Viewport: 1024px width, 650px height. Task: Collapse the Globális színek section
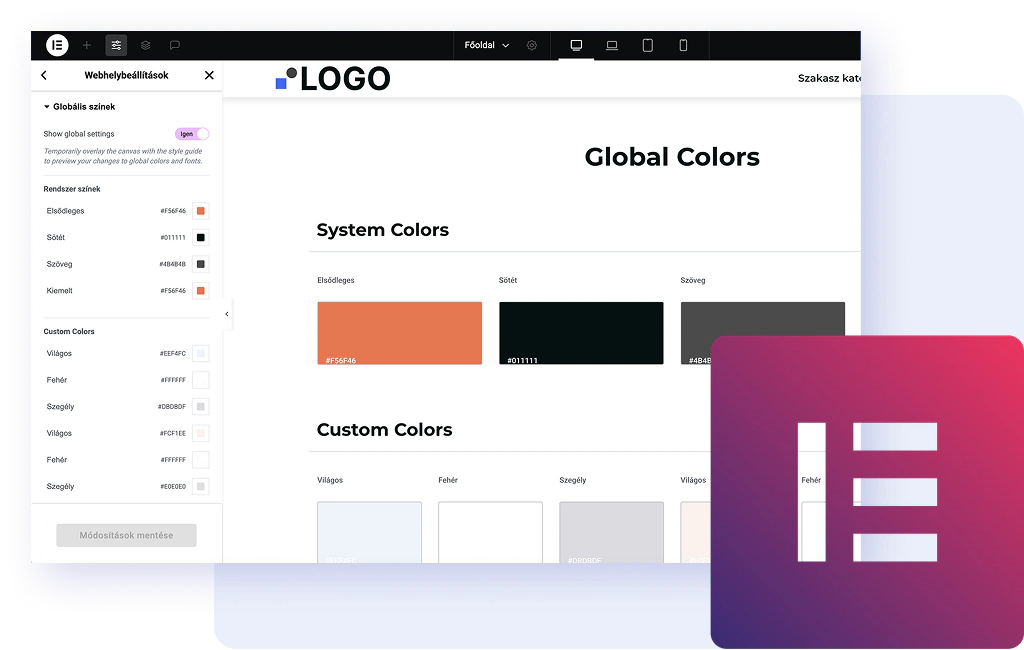(79, 107)
